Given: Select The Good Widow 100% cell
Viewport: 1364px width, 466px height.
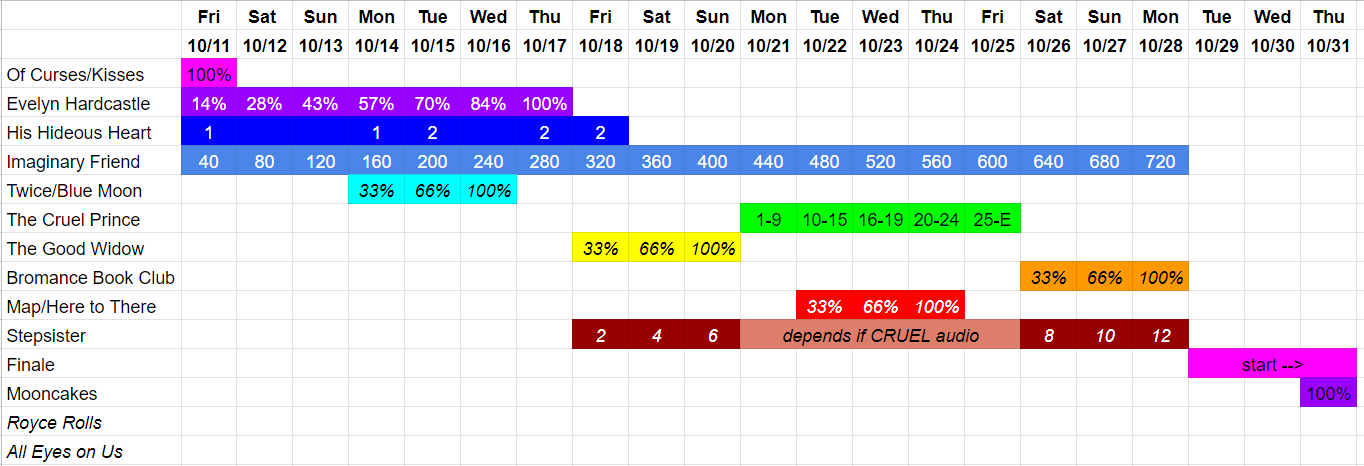Looking at the screenshot, I should 713,249.
